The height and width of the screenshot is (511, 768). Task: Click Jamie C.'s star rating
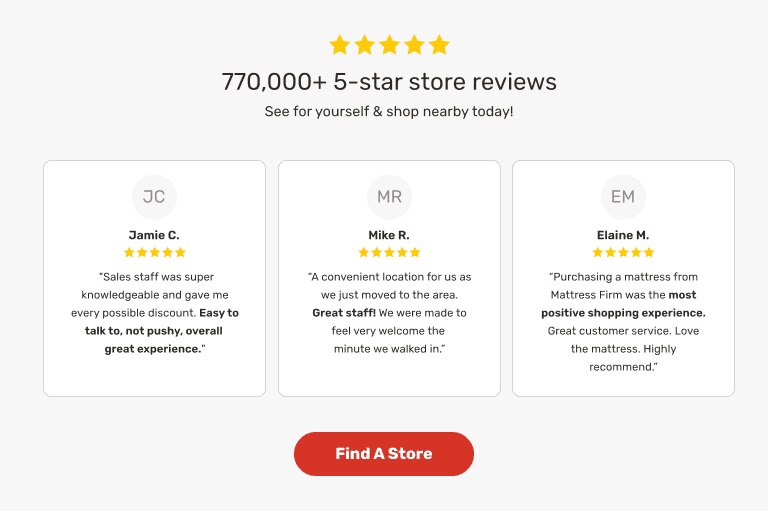click(154, 253)
